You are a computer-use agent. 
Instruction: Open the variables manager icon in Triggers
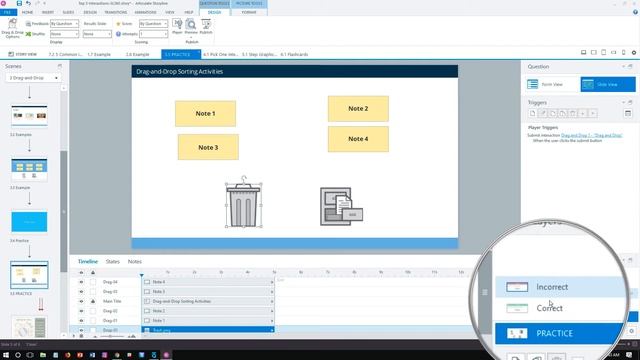coord(628,113)
